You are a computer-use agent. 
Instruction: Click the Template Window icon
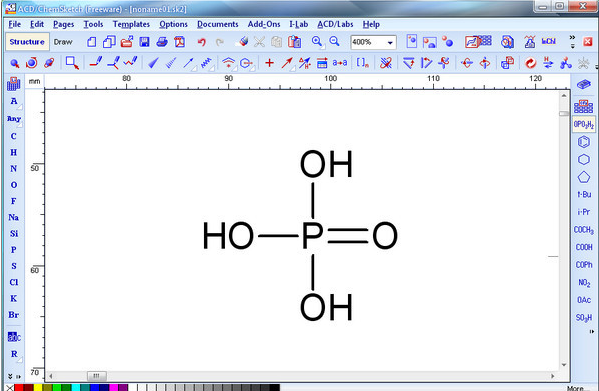(479, 41)
